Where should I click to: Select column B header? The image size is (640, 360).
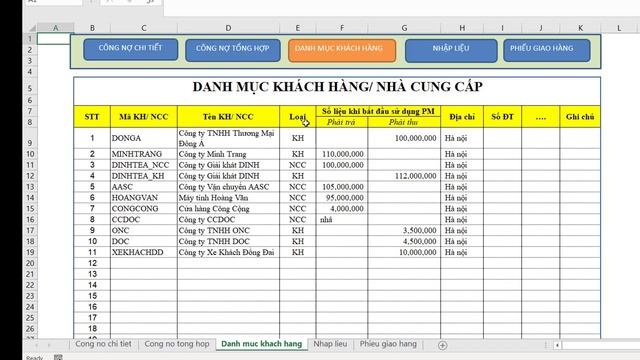92,28
